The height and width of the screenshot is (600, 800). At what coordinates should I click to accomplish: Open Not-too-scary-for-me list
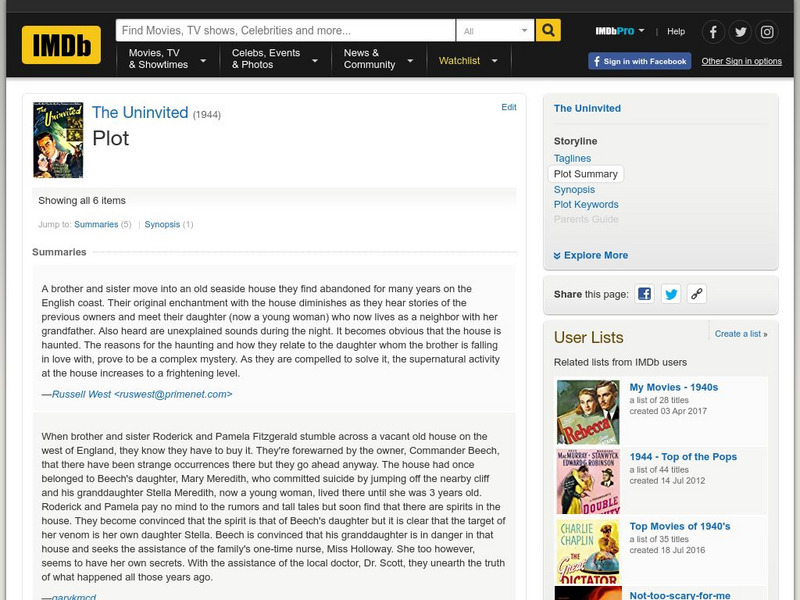click(680, 595)
